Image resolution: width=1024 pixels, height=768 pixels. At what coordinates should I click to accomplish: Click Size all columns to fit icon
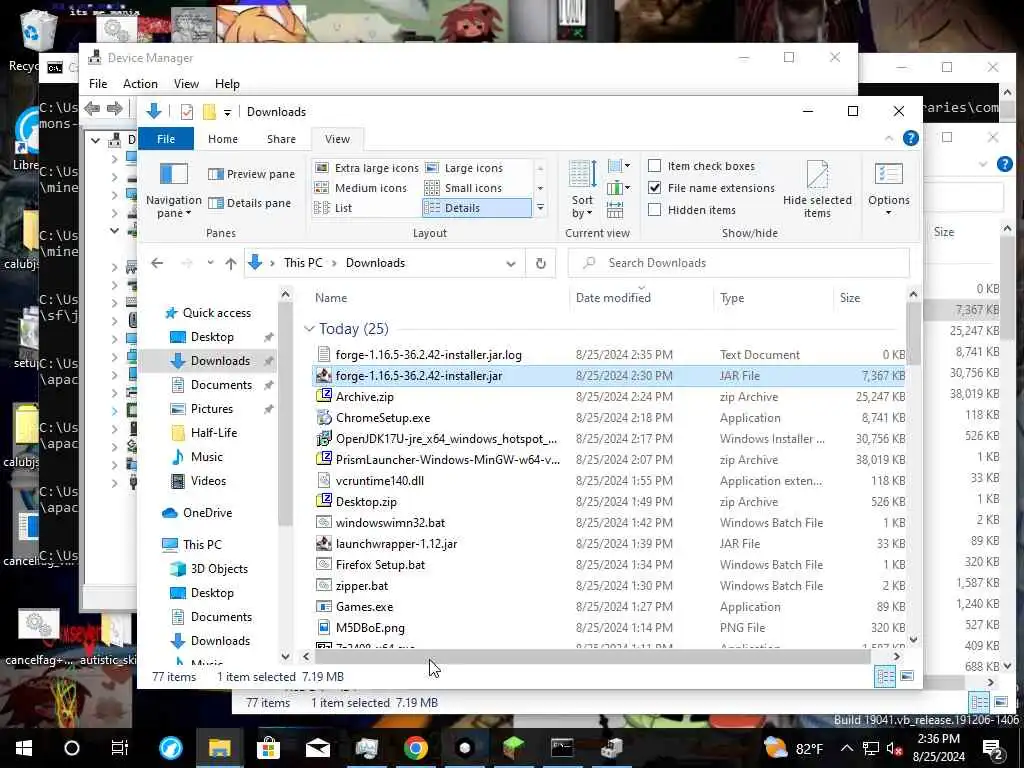point(615,210)
